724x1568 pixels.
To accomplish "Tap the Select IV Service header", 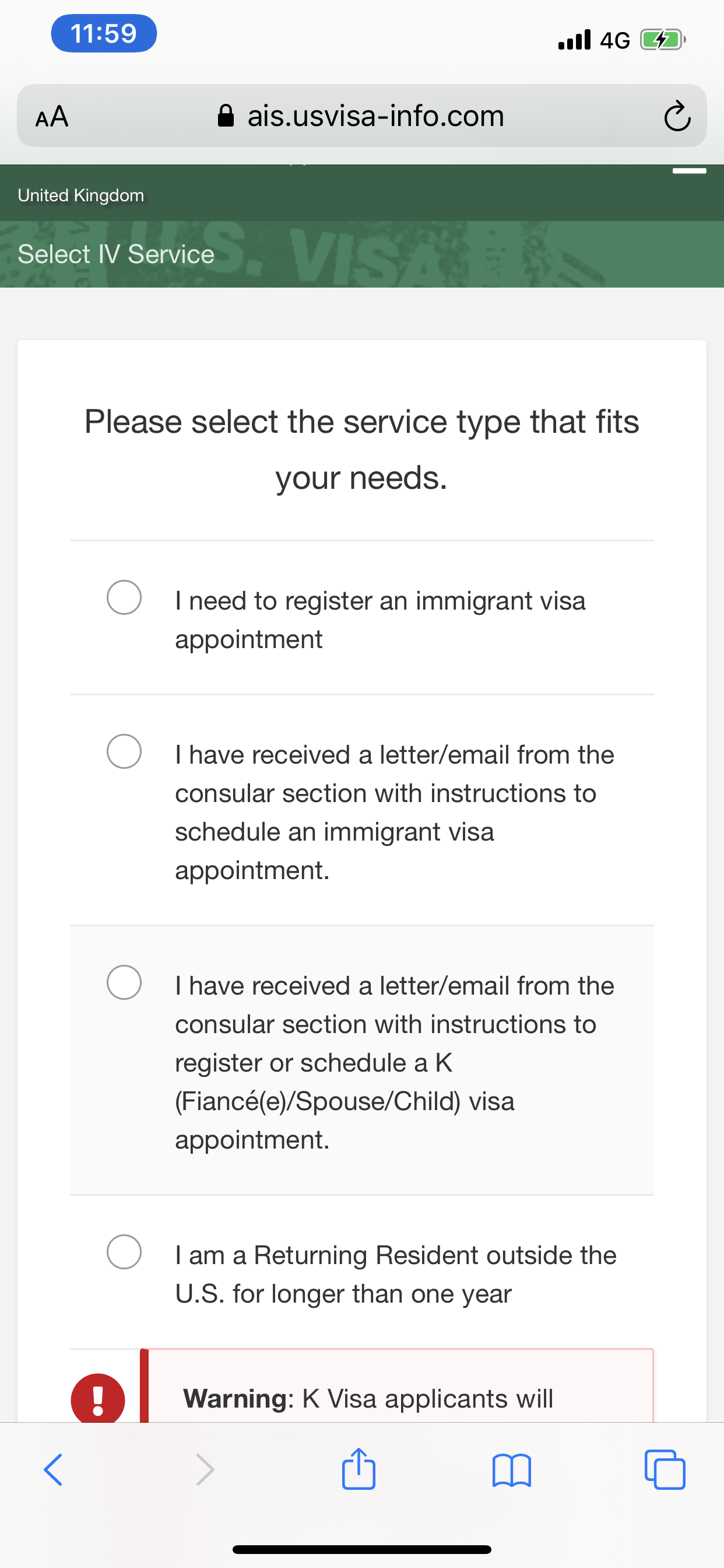I will [116, 254].
